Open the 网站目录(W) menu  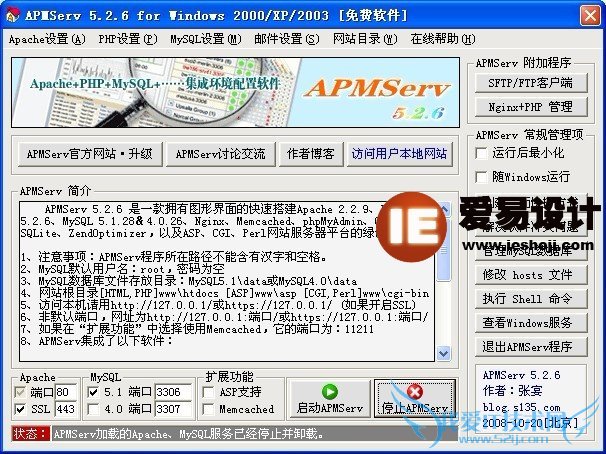tap(365, 39)
